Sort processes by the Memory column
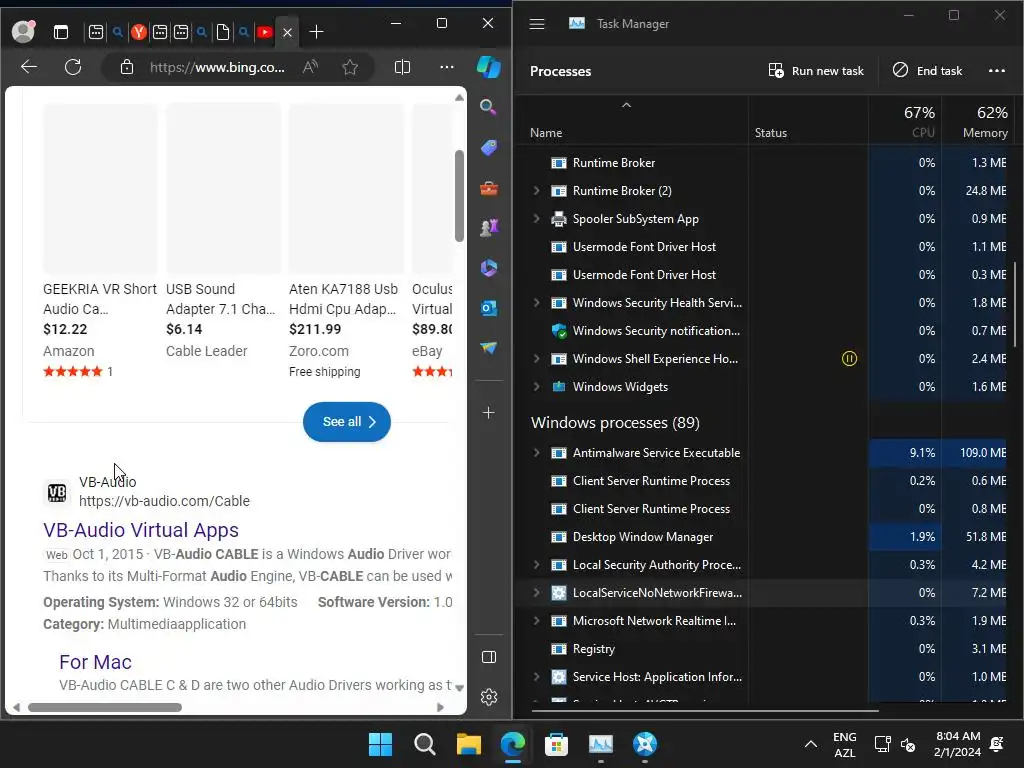 point(985,133)
